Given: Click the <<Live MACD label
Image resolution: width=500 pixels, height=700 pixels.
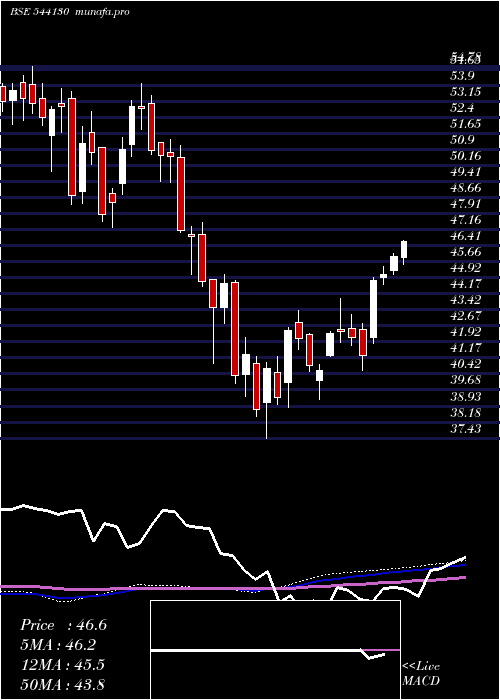Looking at the screenshot, I should (x=421, y=674).
